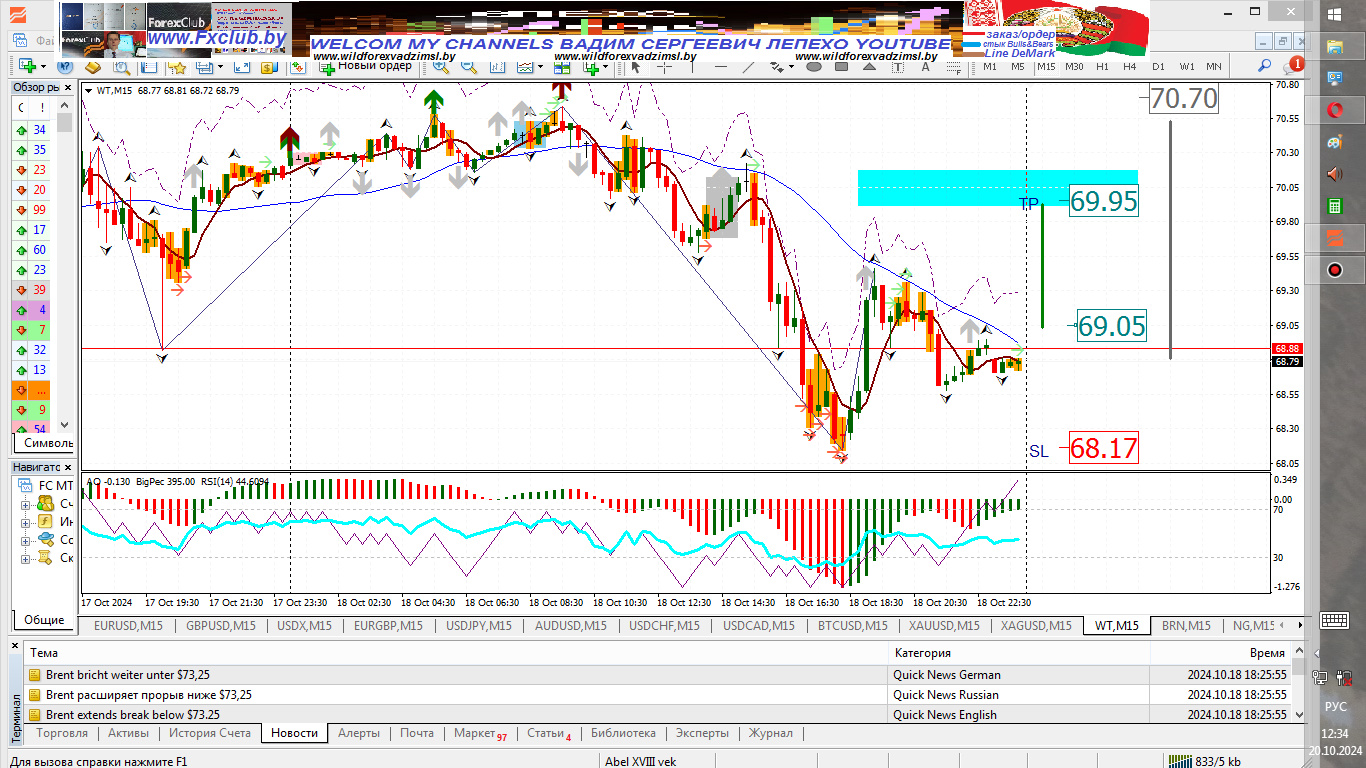Open the XAUUSD,M15 chart tab
The image size is (1366, 768).
(944, 626)
